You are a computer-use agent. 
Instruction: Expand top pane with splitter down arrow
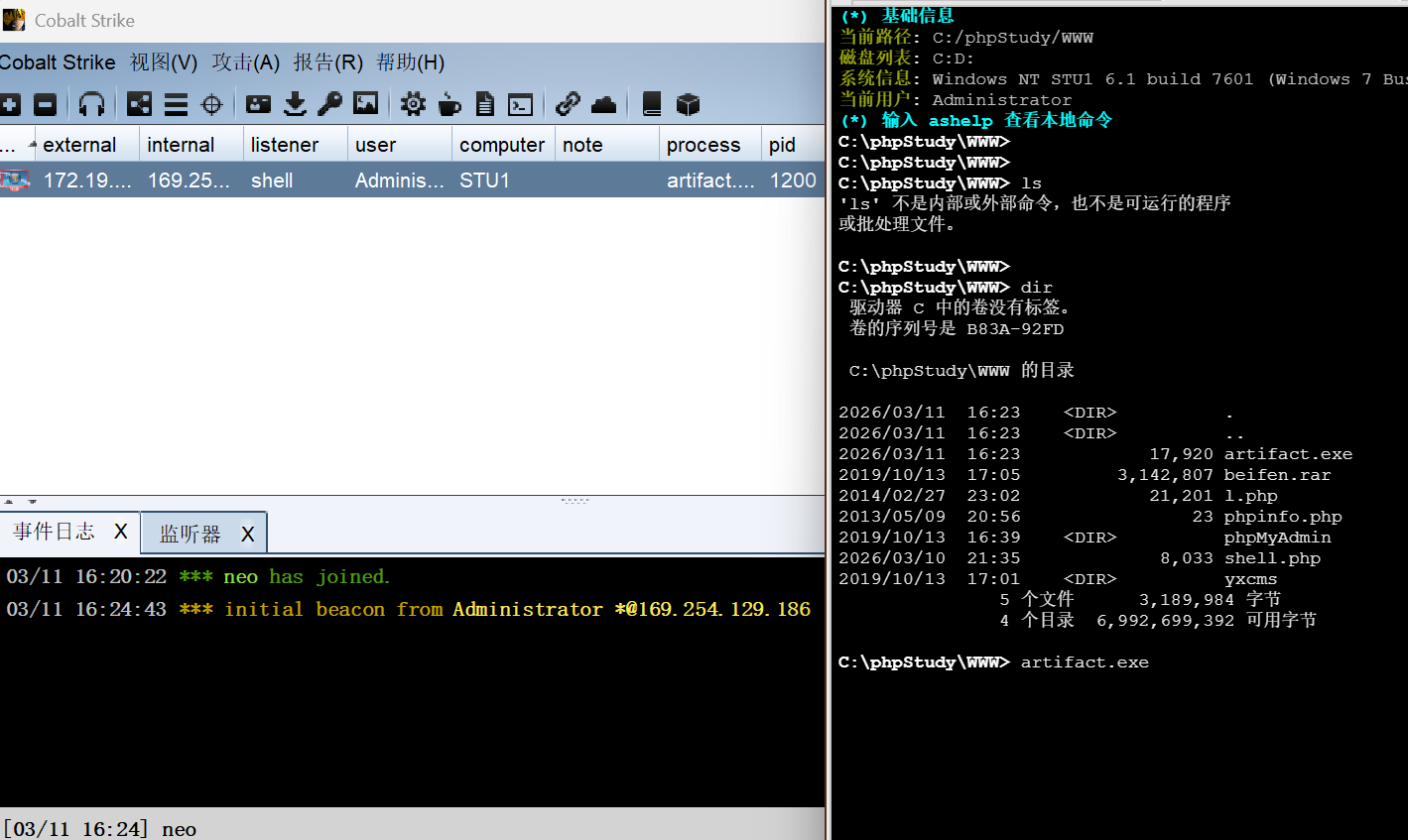click(x=33, y=502)
